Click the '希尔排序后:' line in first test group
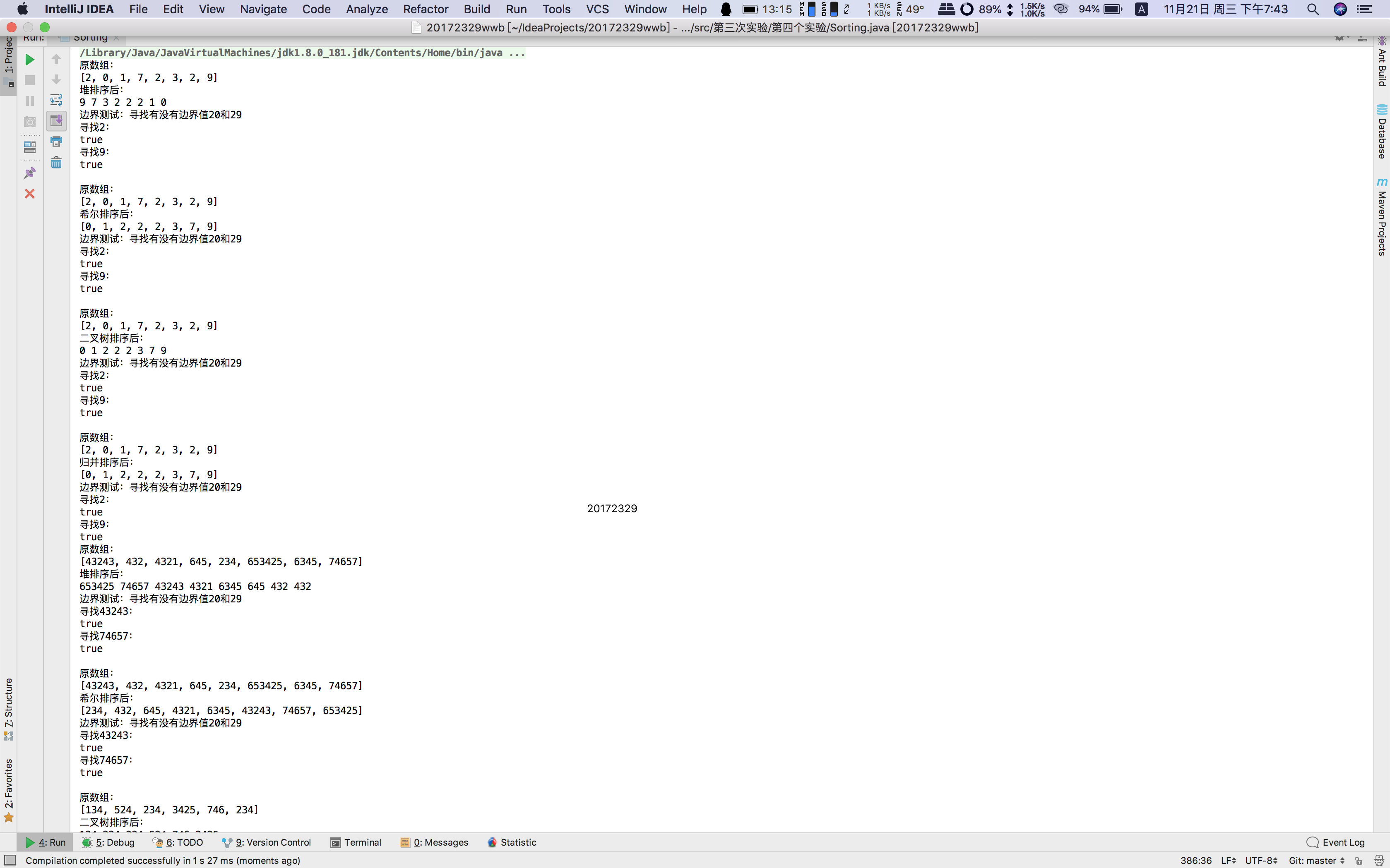Screen dimensions: 1390x868 106,214
